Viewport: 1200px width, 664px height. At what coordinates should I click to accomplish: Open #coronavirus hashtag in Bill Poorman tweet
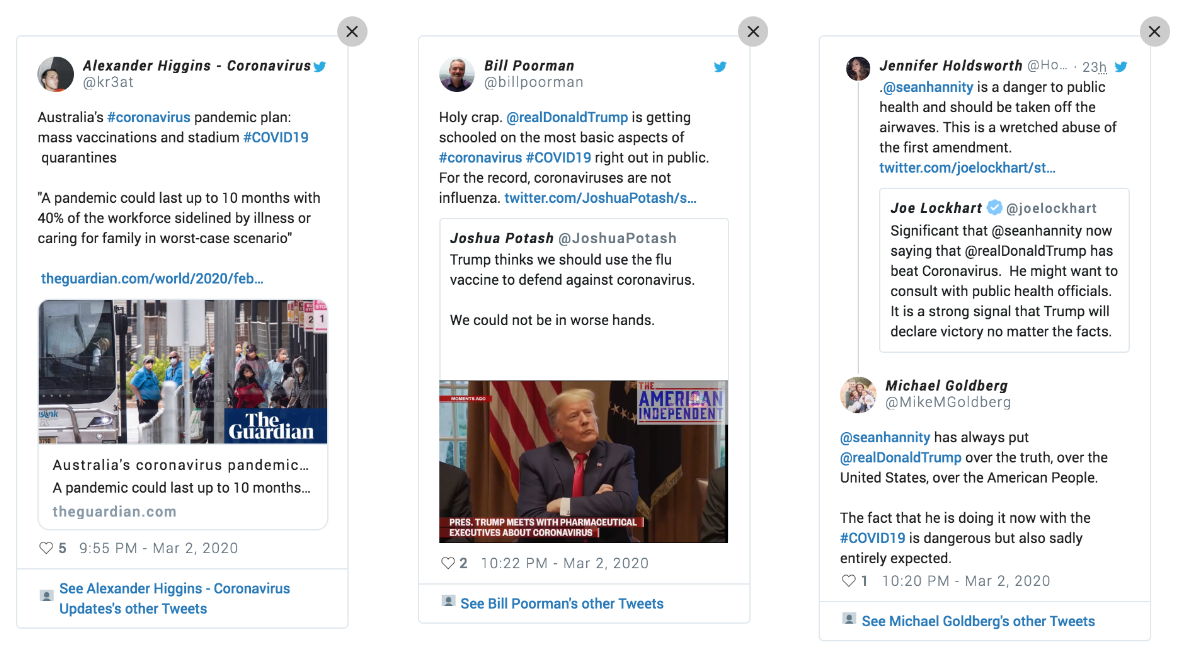(x=480, y=157)
